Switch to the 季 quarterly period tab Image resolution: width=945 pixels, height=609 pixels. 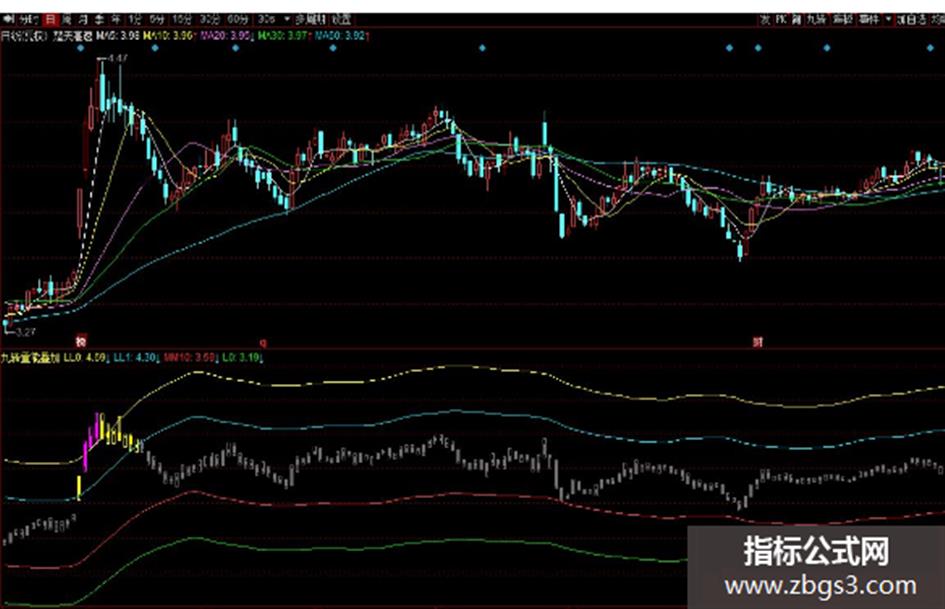point(99,19)
